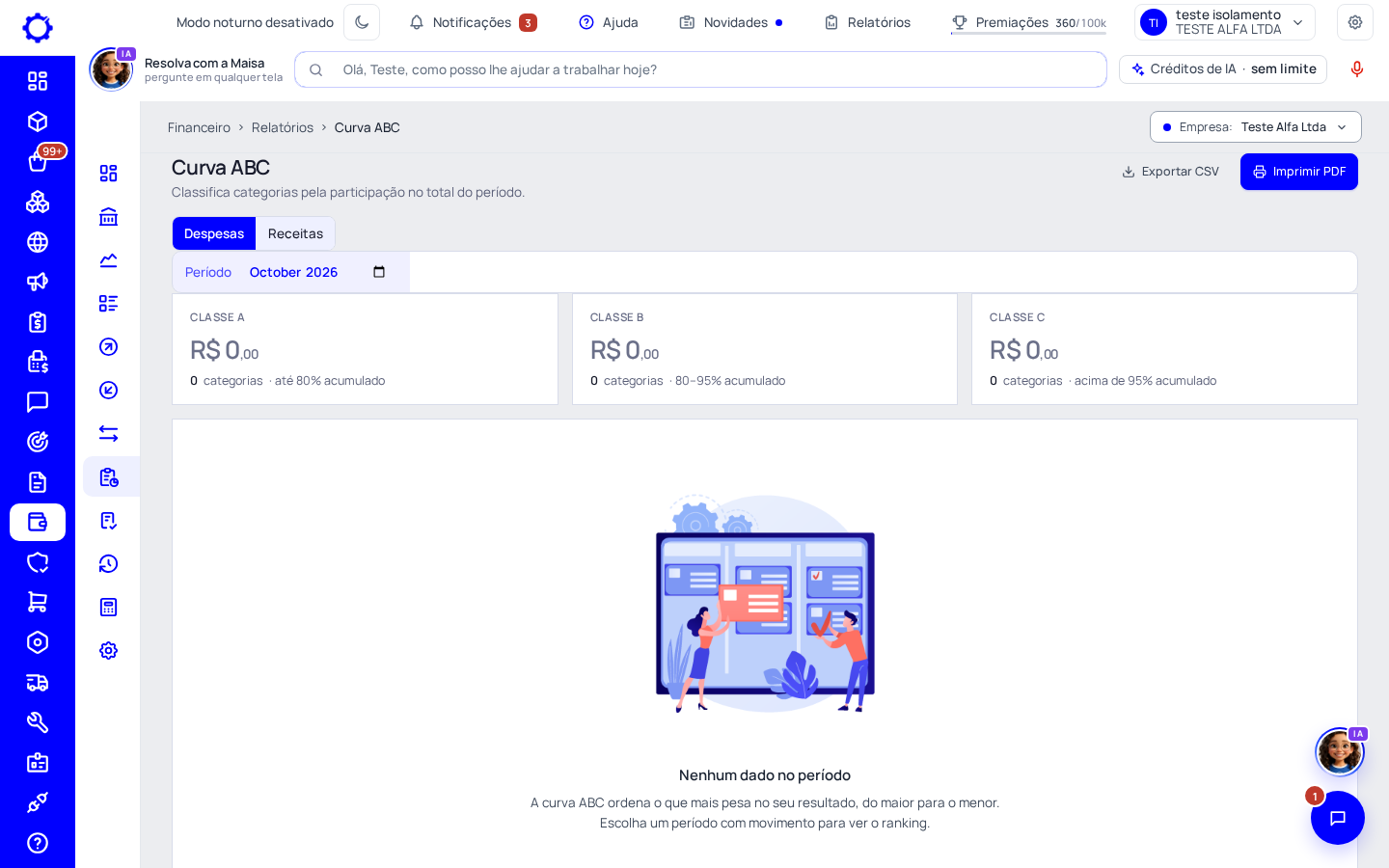
Task: Open the gear icon in the submenu
Action: coord(109,651)
